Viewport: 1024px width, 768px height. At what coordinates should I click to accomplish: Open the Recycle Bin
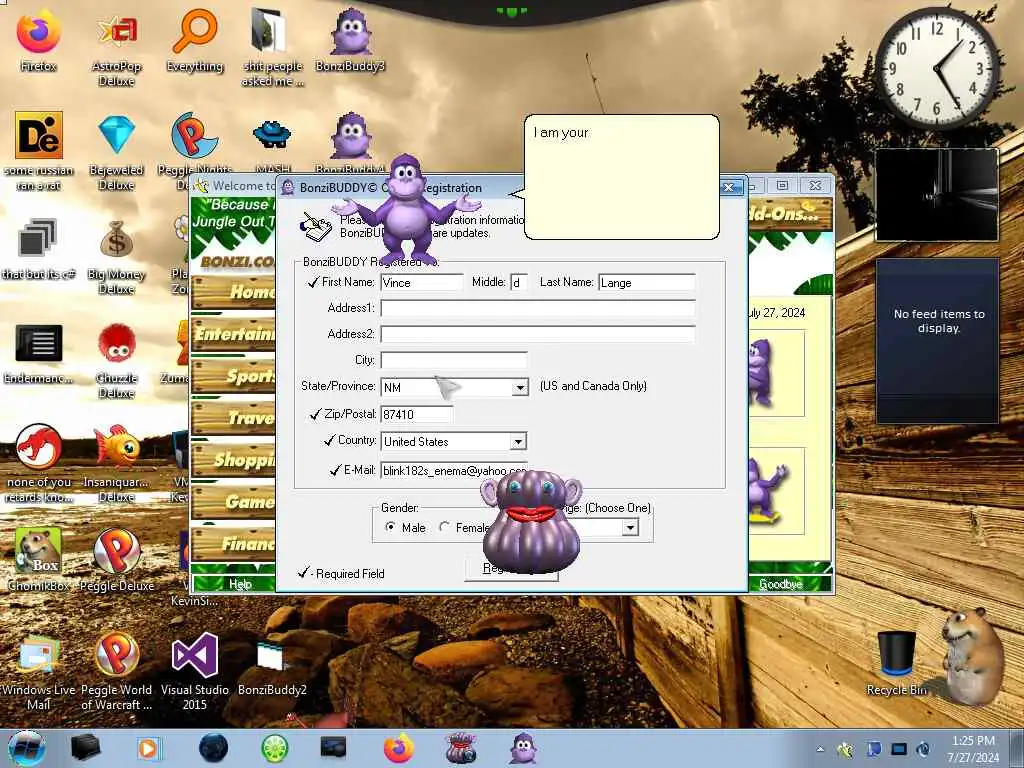(x=896, y=662)
